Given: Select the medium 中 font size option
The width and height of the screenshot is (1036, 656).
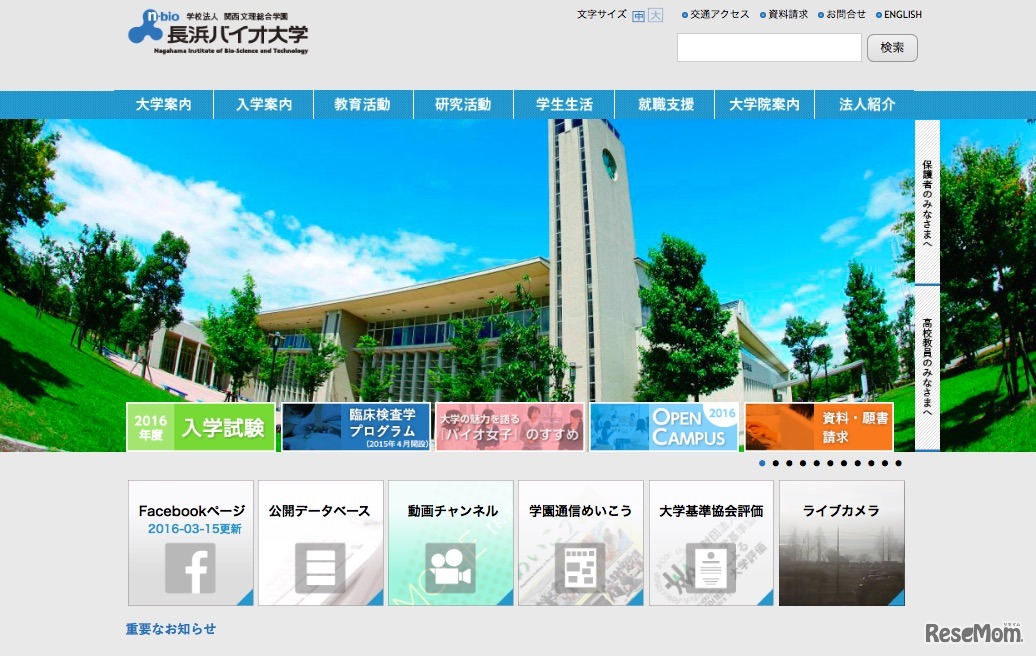Looking at the screenshot, I should [639, 15].
